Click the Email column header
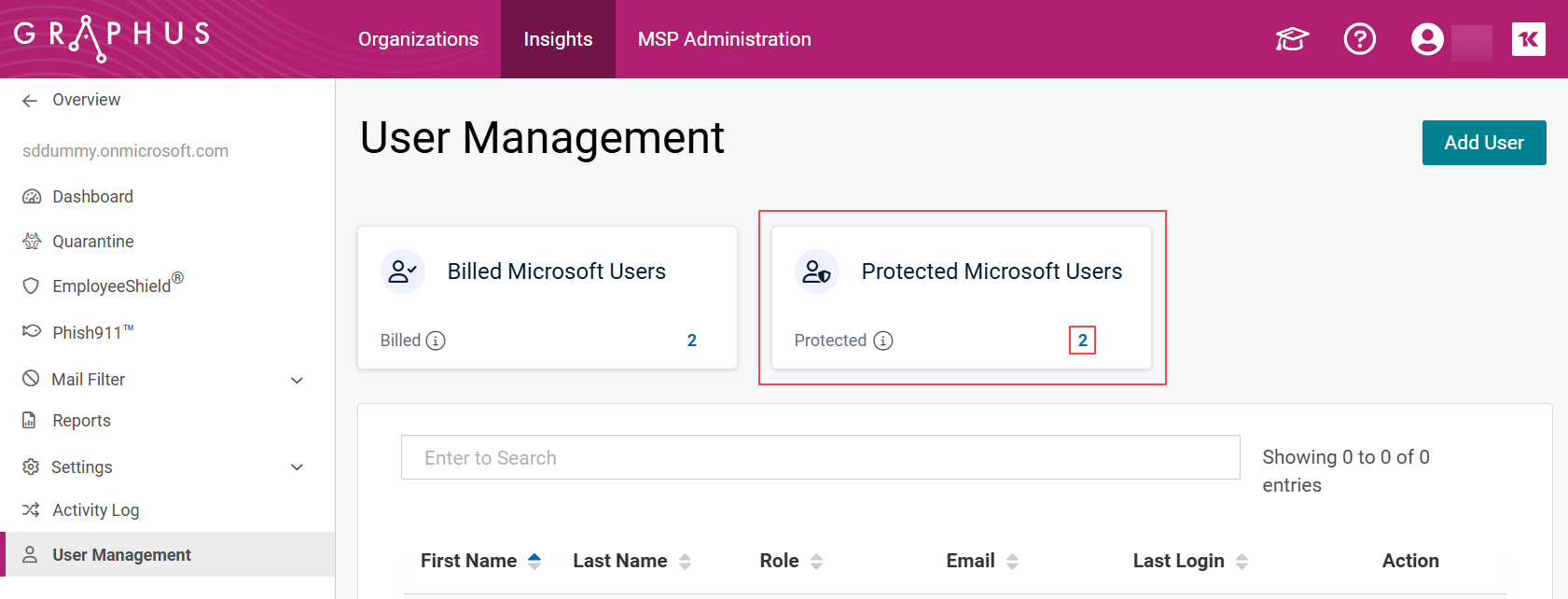Screen dimensions: 1568x599 (x=970, y=561)
